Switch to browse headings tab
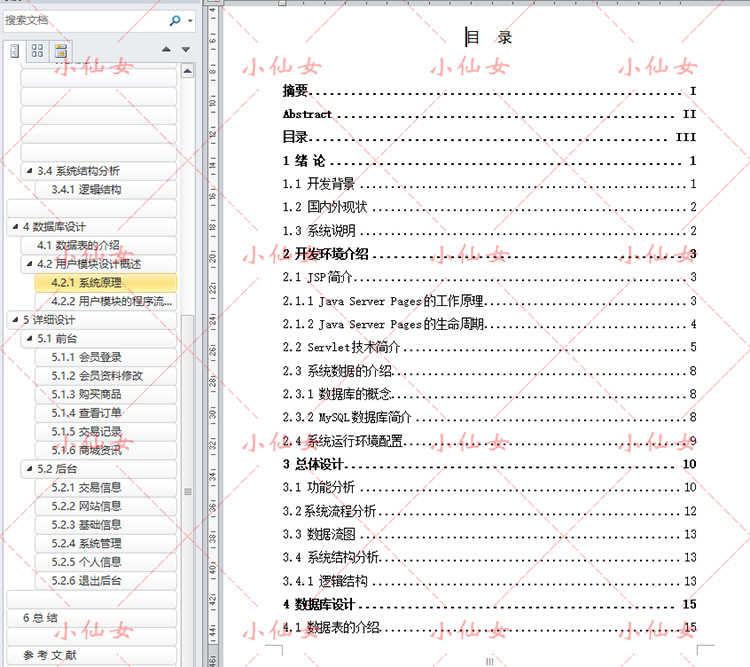Image resolution: width=750 pixels, height=667 pixels. click(x=15, y=51)
